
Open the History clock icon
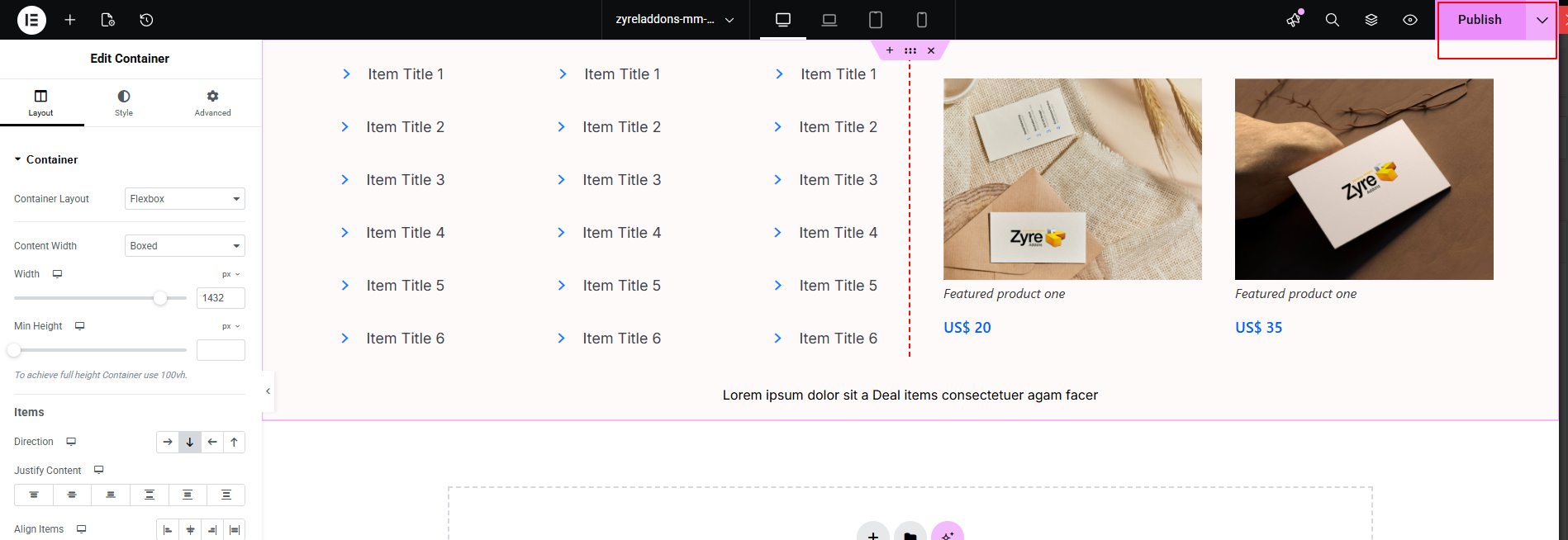[x=146, y=20]
